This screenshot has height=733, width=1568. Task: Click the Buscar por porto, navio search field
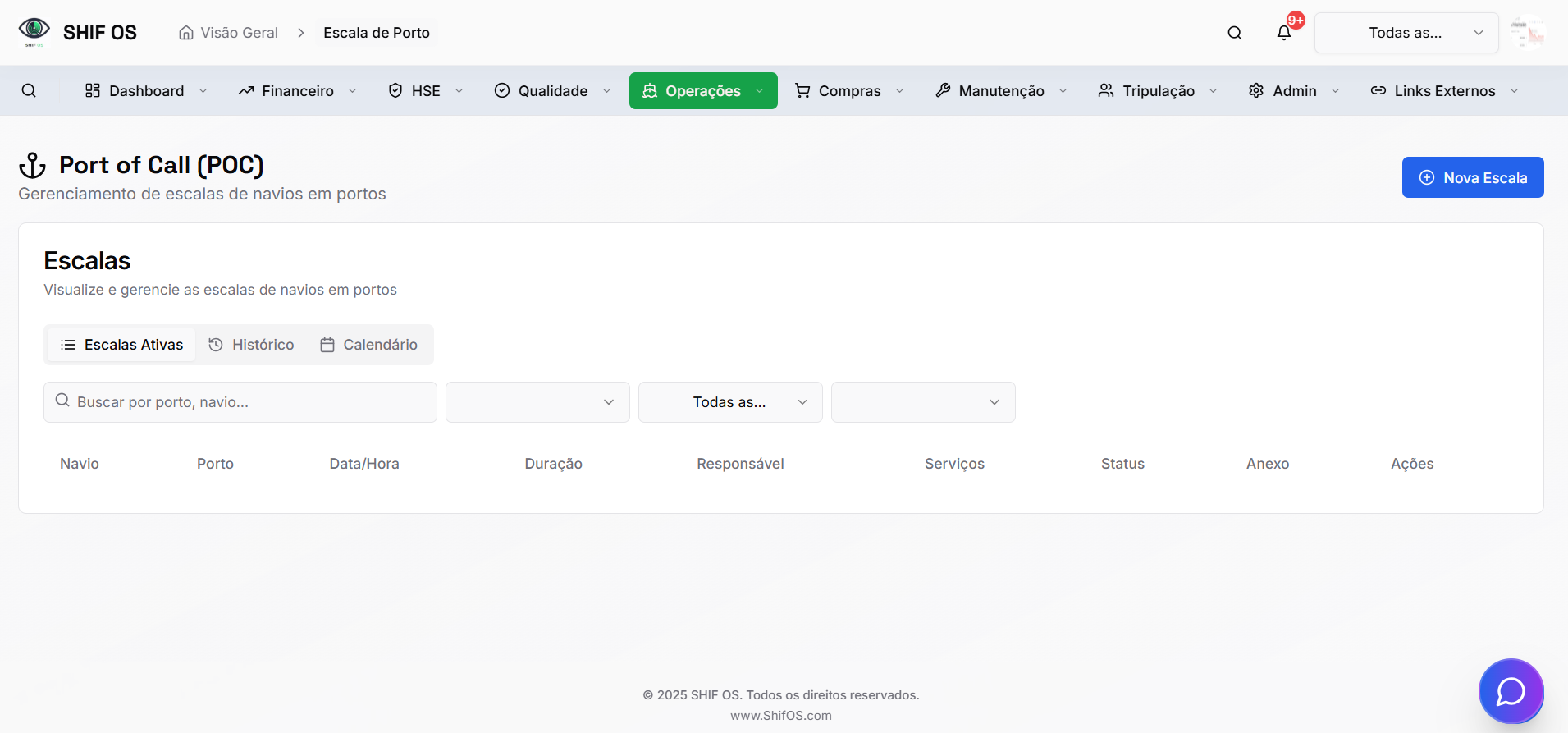tap(246, 402)
